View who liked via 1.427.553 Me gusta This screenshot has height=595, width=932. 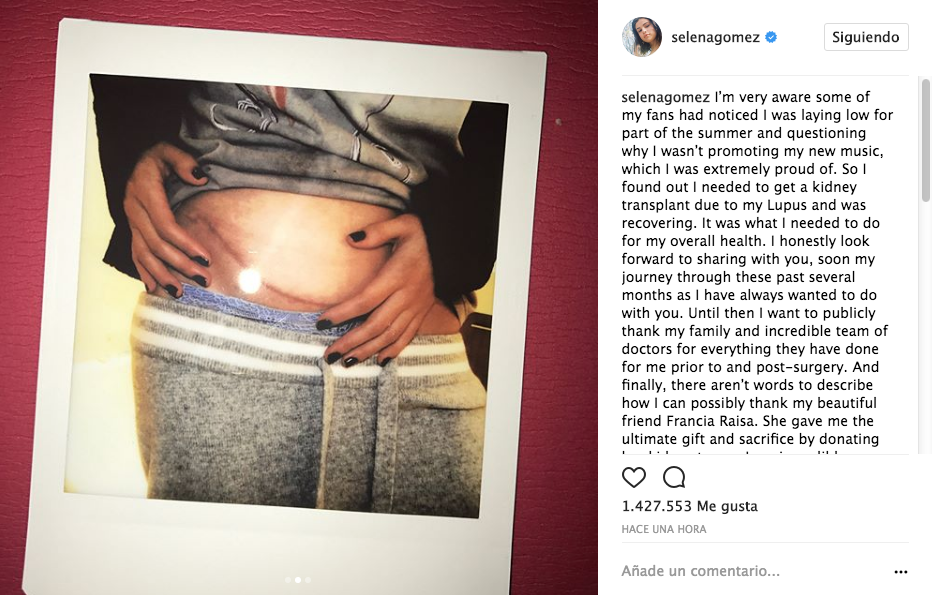click(x=689, y=506)
